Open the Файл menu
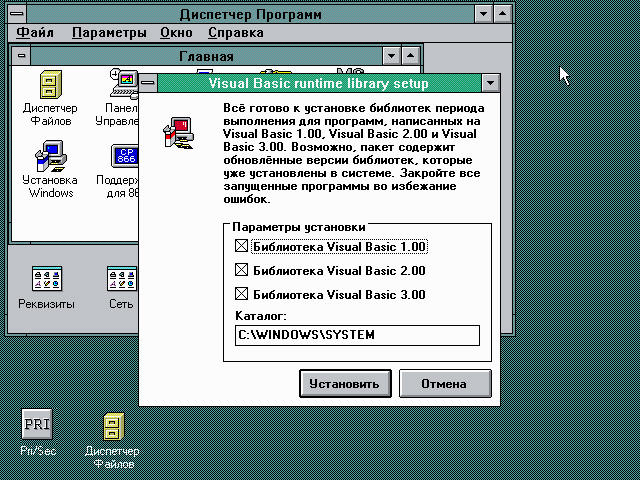This screenshot has width=640, height=480. tap(35, 33)
